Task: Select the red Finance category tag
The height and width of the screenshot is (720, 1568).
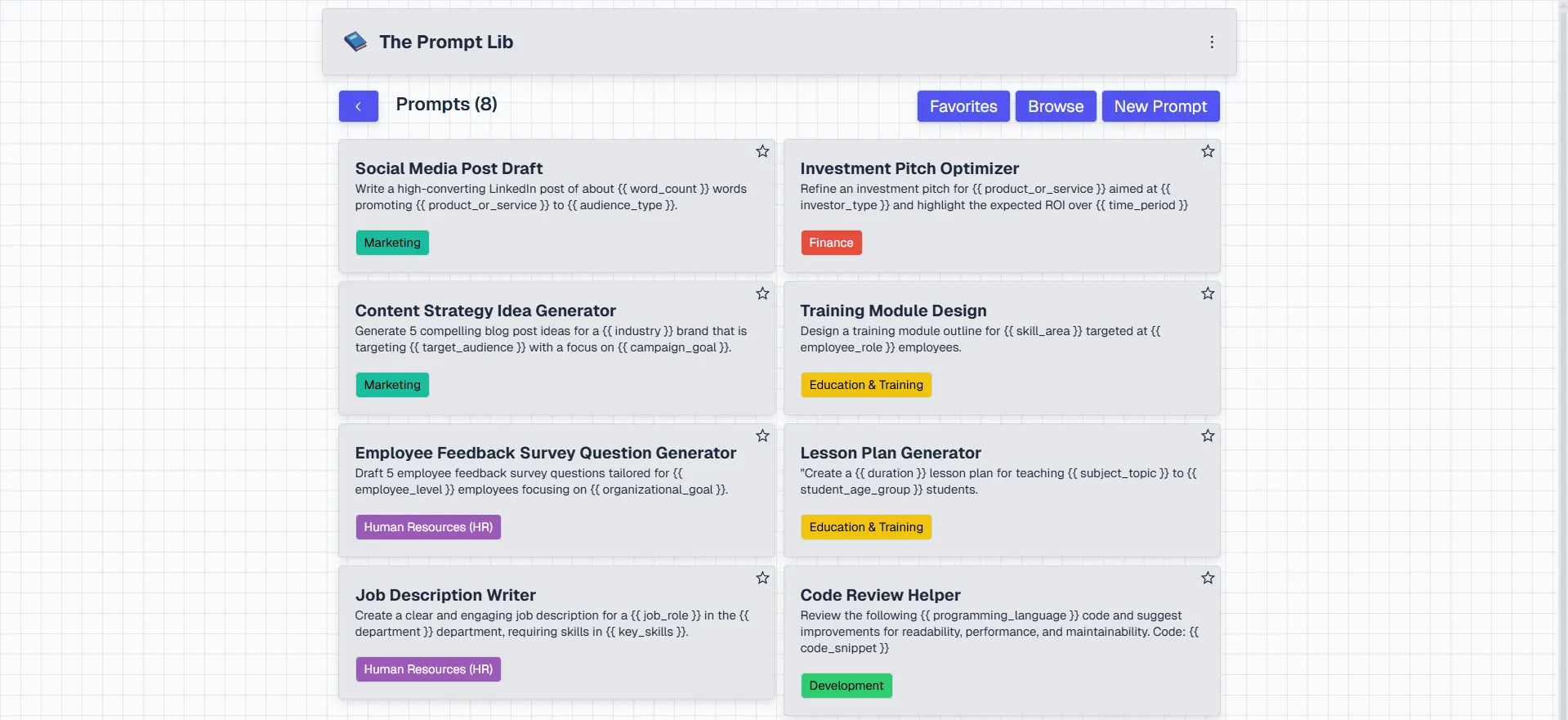Action: 831,243
